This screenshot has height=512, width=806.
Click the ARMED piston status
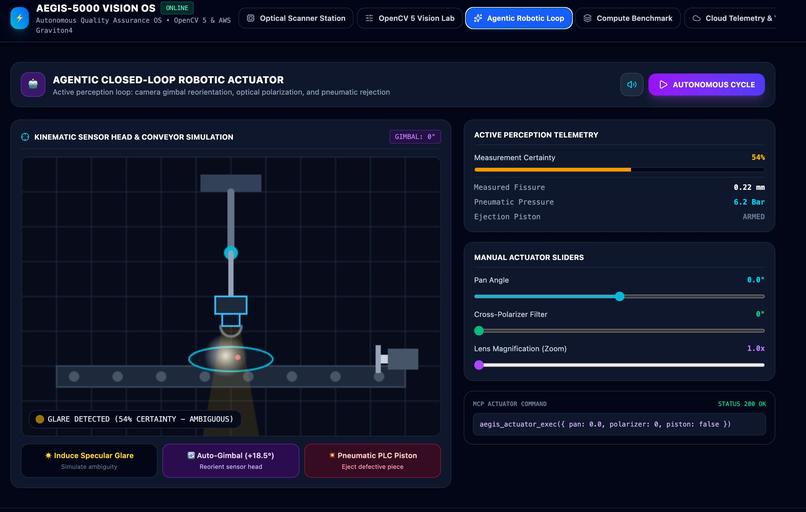[x=753, y=217]
